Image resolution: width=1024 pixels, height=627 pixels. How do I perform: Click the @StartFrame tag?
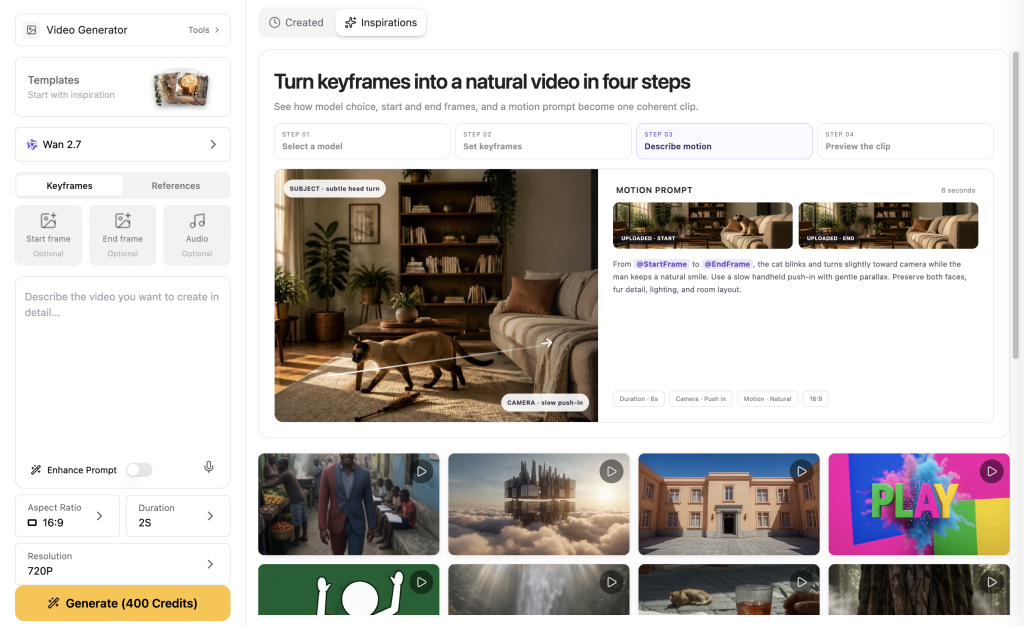pyautogui.click(x=662, y=264)
